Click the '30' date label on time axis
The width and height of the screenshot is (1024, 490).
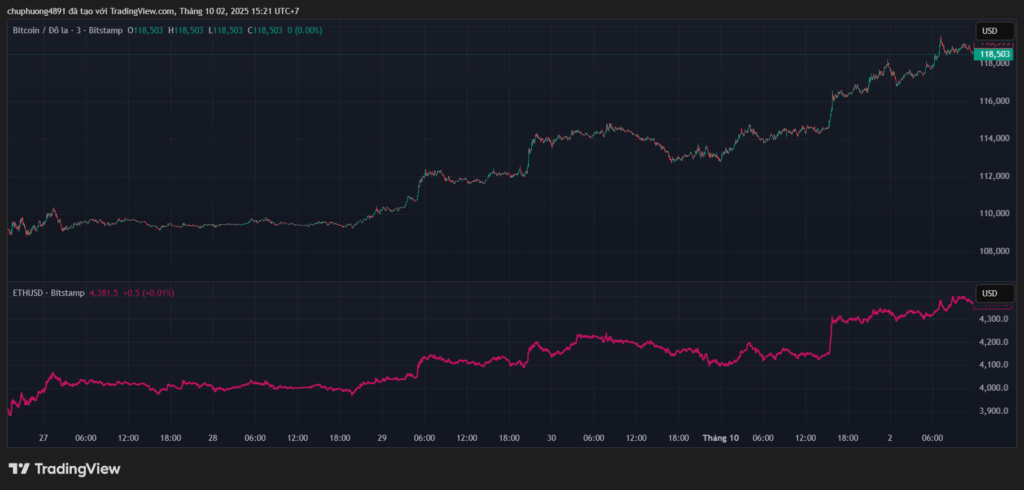[551, 437]
